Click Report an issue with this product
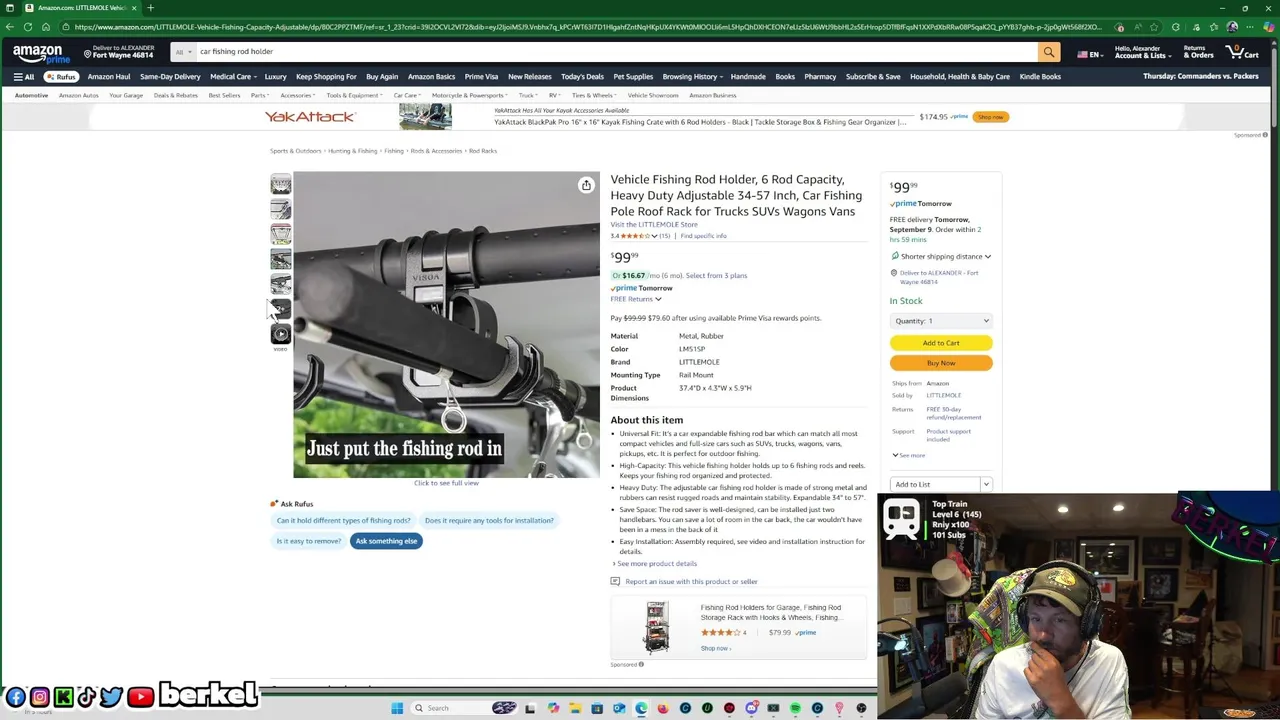 [691, 581]
